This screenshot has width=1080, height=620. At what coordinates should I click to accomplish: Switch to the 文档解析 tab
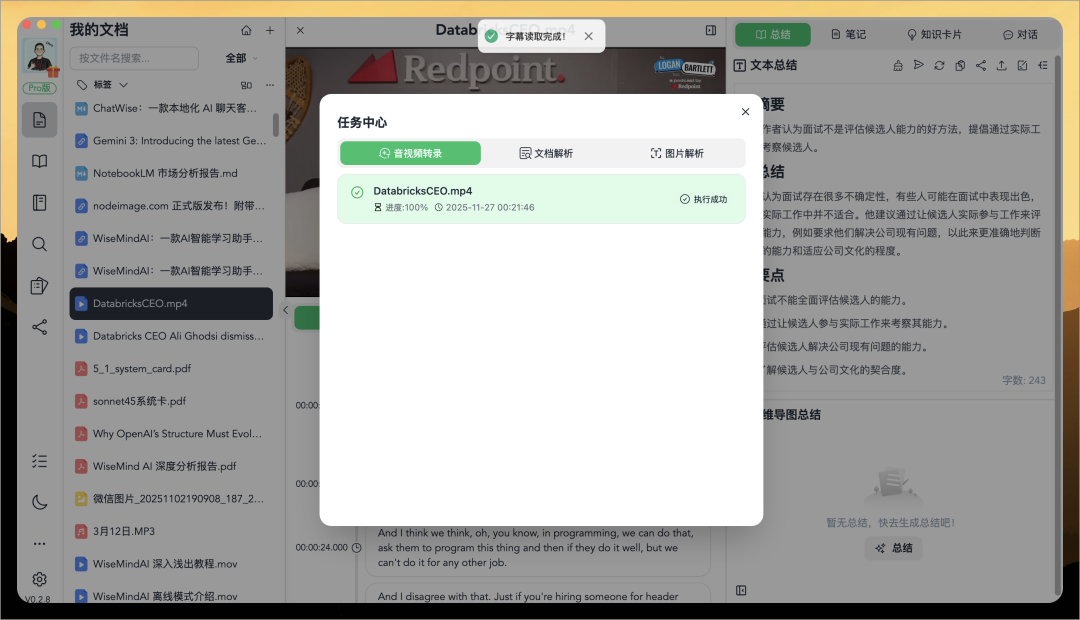tap(546, 153)
